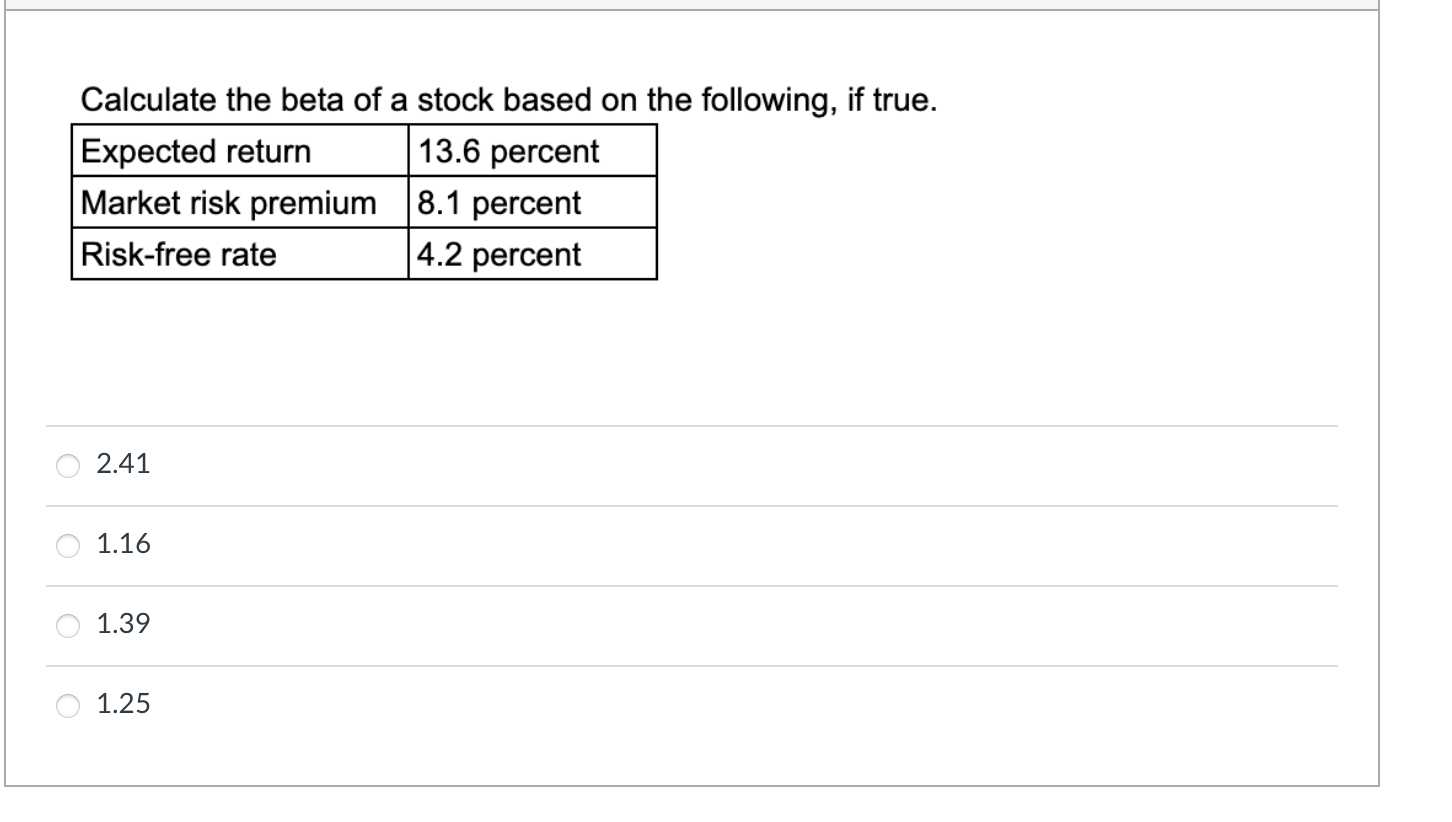Select the 2.41 answer radio button
The height and width of the screenshot is (822, 1452).
coord(66,465)
